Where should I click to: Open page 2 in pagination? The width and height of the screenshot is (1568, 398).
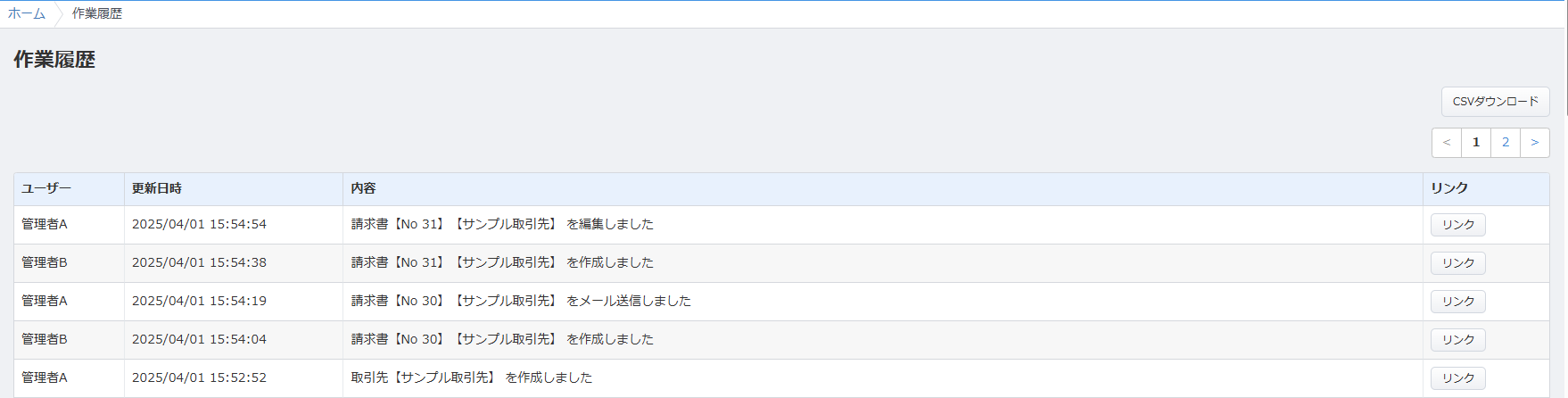click(x=1506, y=143)
